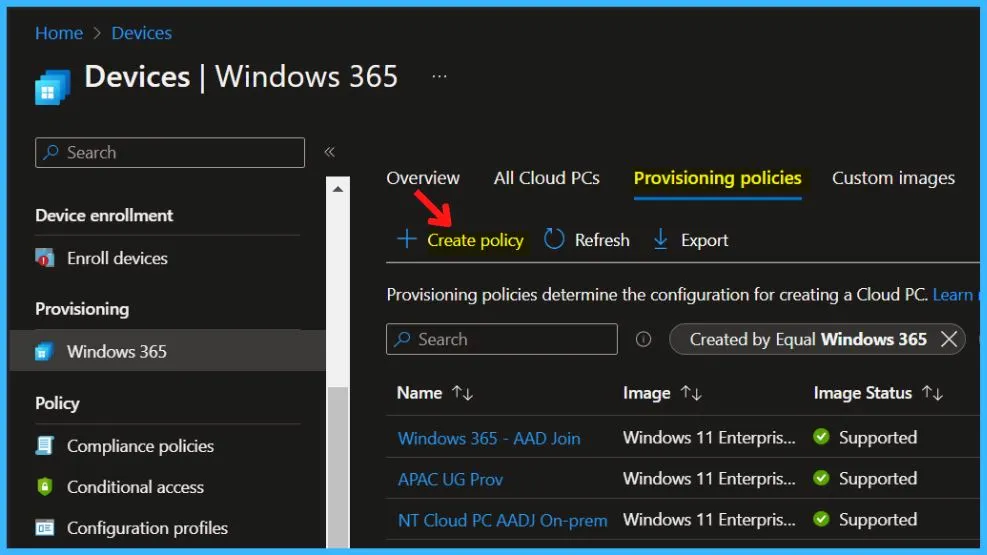Click the Configuration profiles icon
Screen dimensions: 987x555
coord(45,527)
